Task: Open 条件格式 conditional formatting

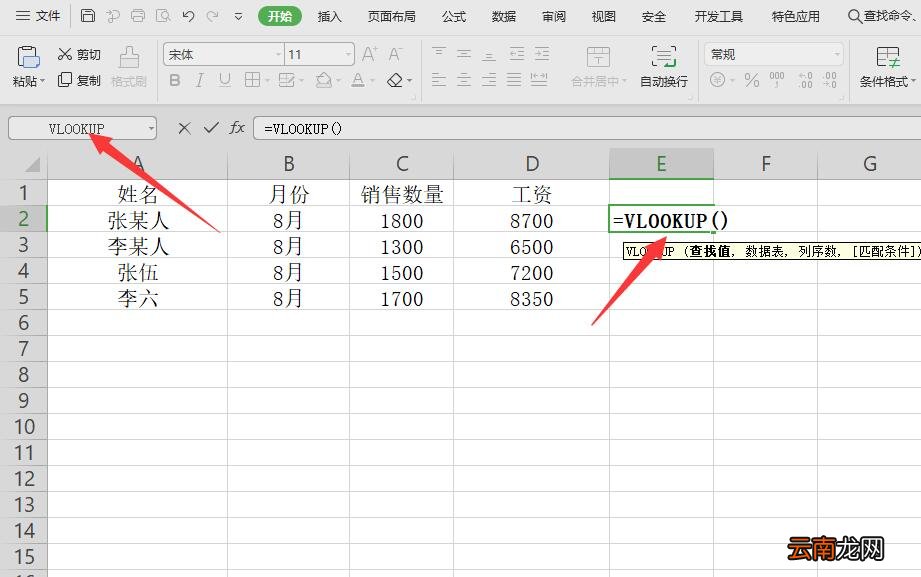Action: [x=888, y=66]
